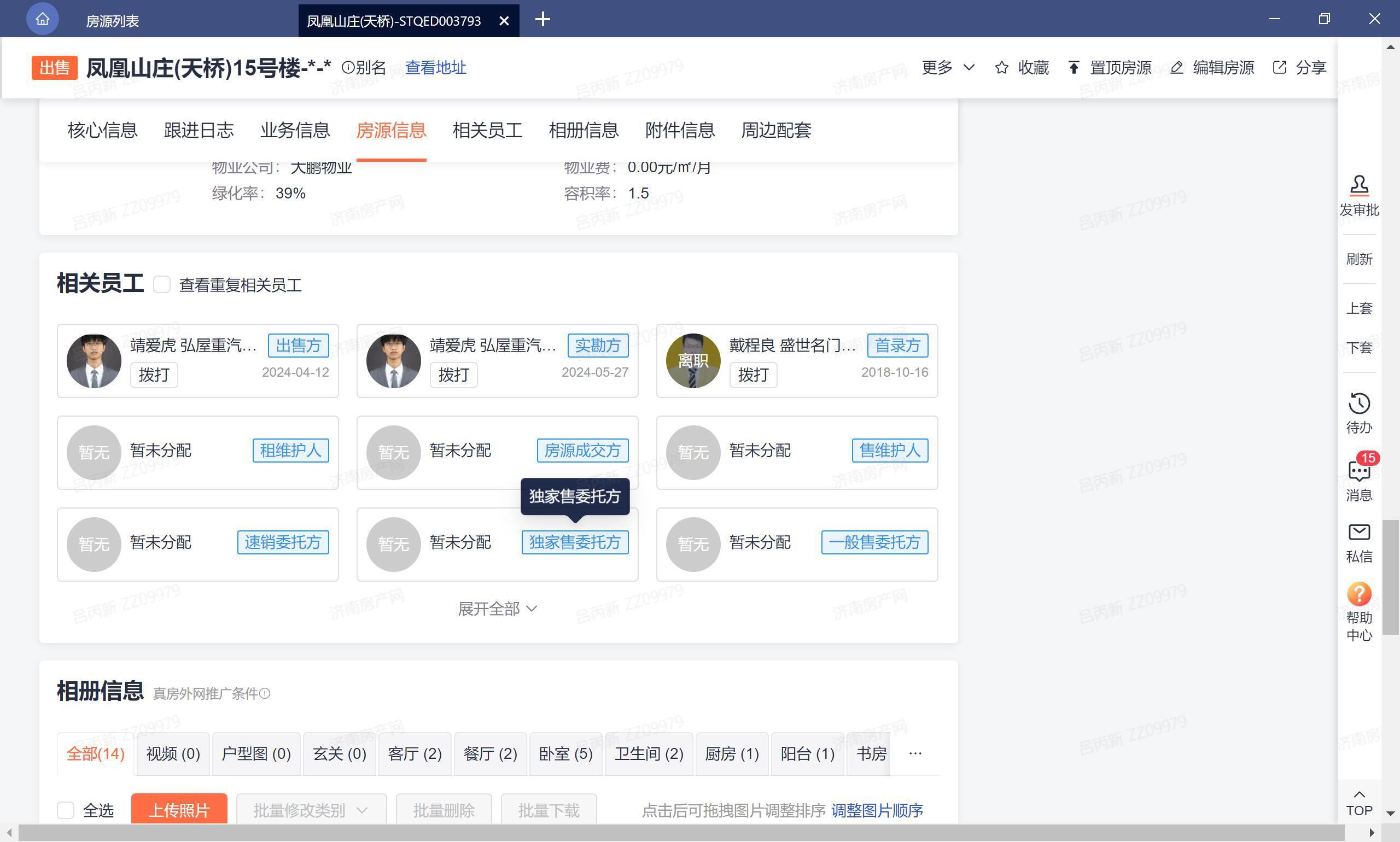Click the 批量删除 button
The height and width of the screenshot is (842, 1400).
444,810
